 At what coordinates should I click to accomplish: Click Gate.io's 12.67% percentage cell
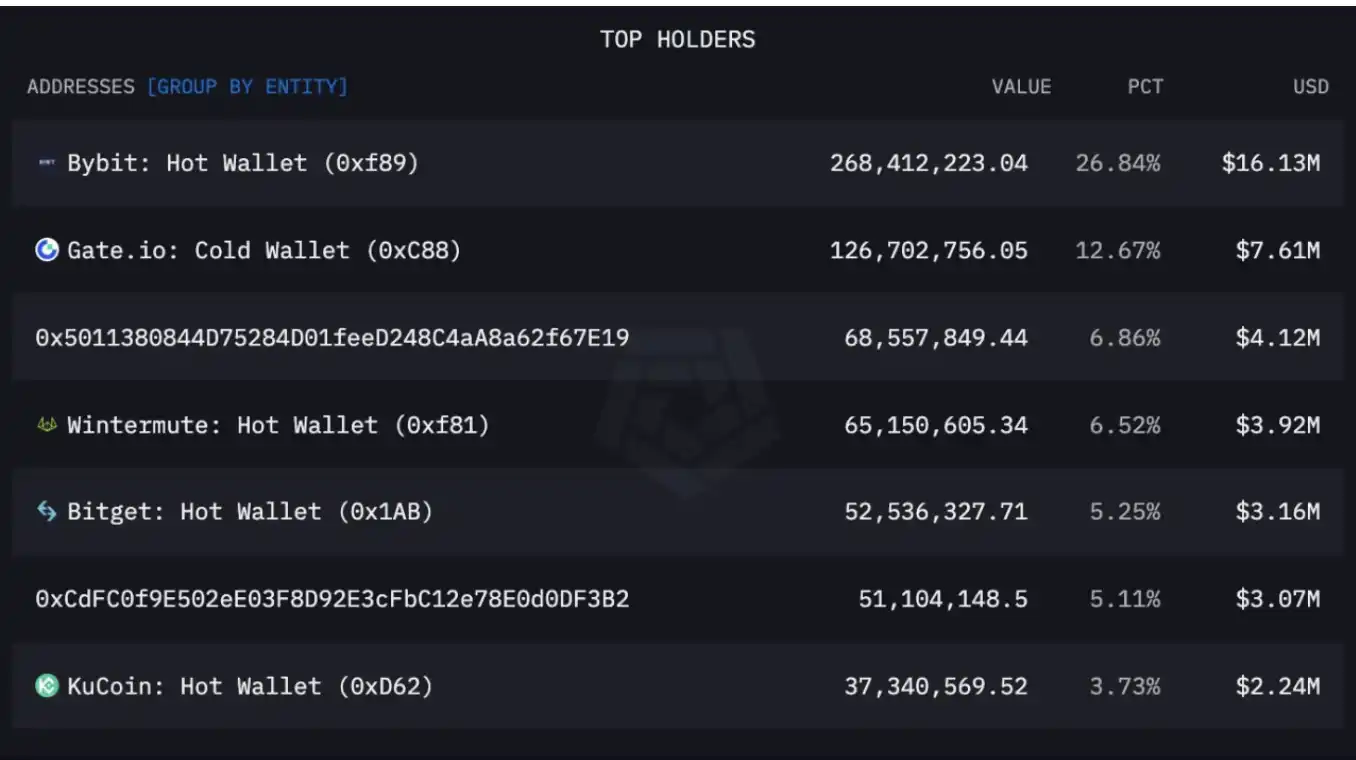[x=1118, y=250]
